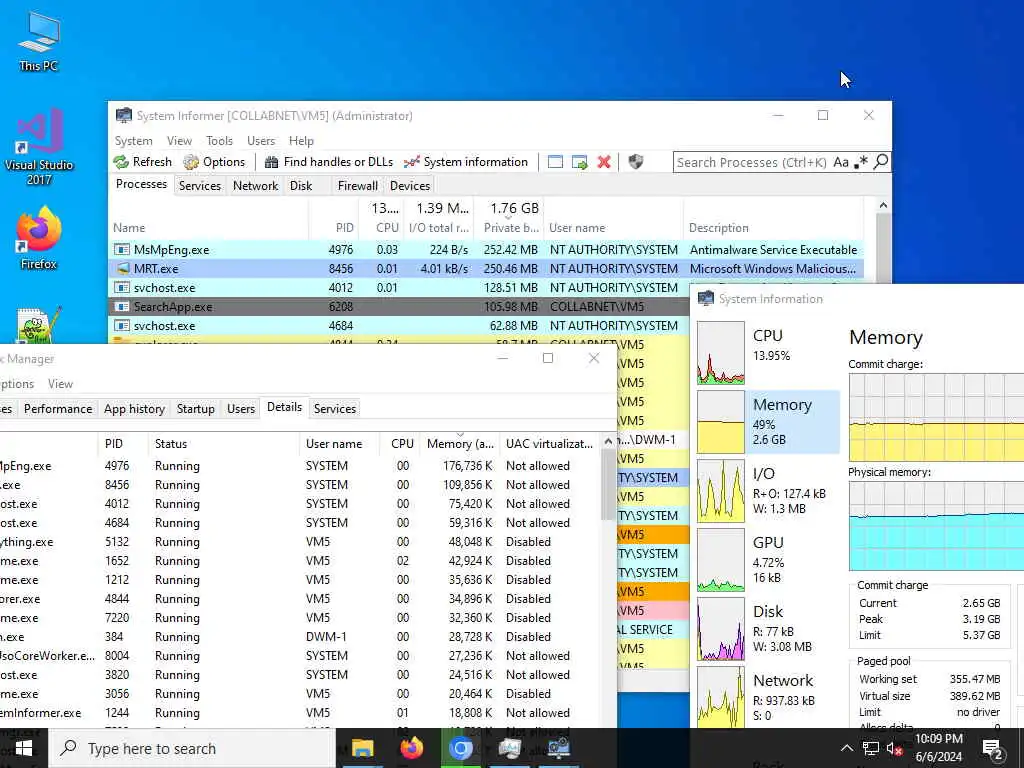Viewport: 1024px width, 768px height.
Task: Sort by Name column in System Informer
Action: (129, 227)
